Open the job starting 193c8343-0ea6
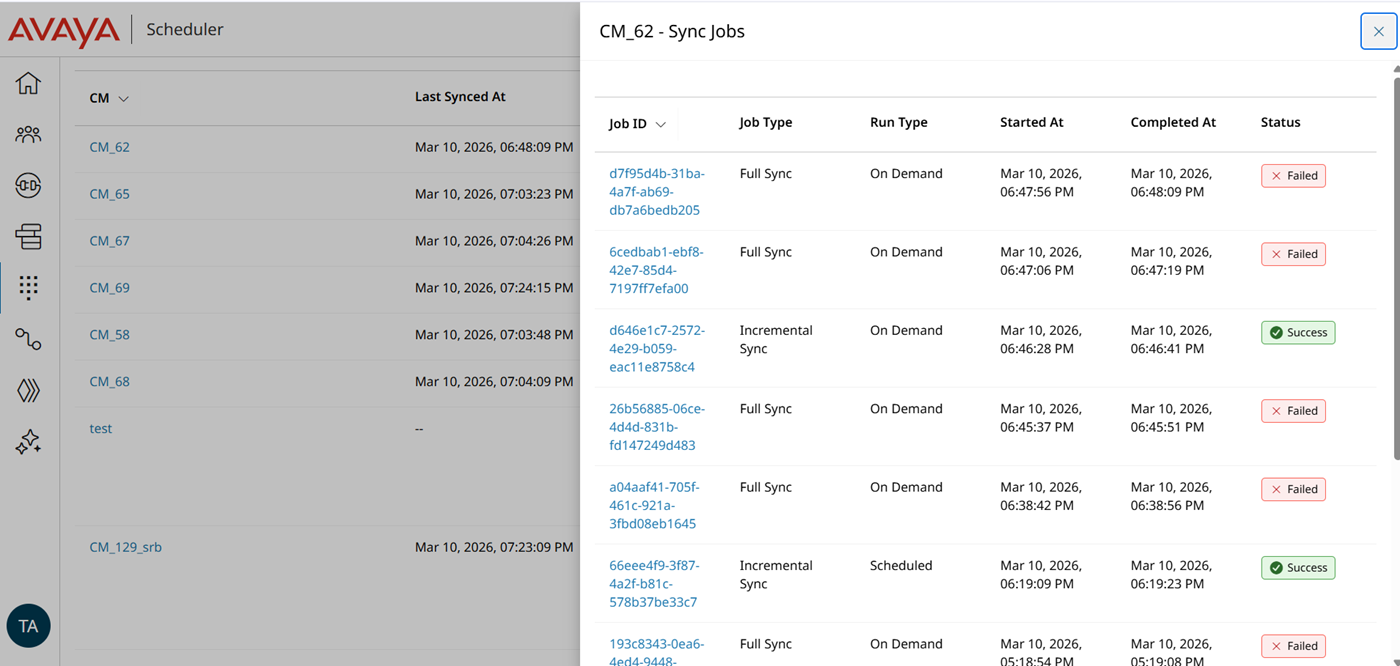This screenshot has width=1400, height=666. click(656, 651)
